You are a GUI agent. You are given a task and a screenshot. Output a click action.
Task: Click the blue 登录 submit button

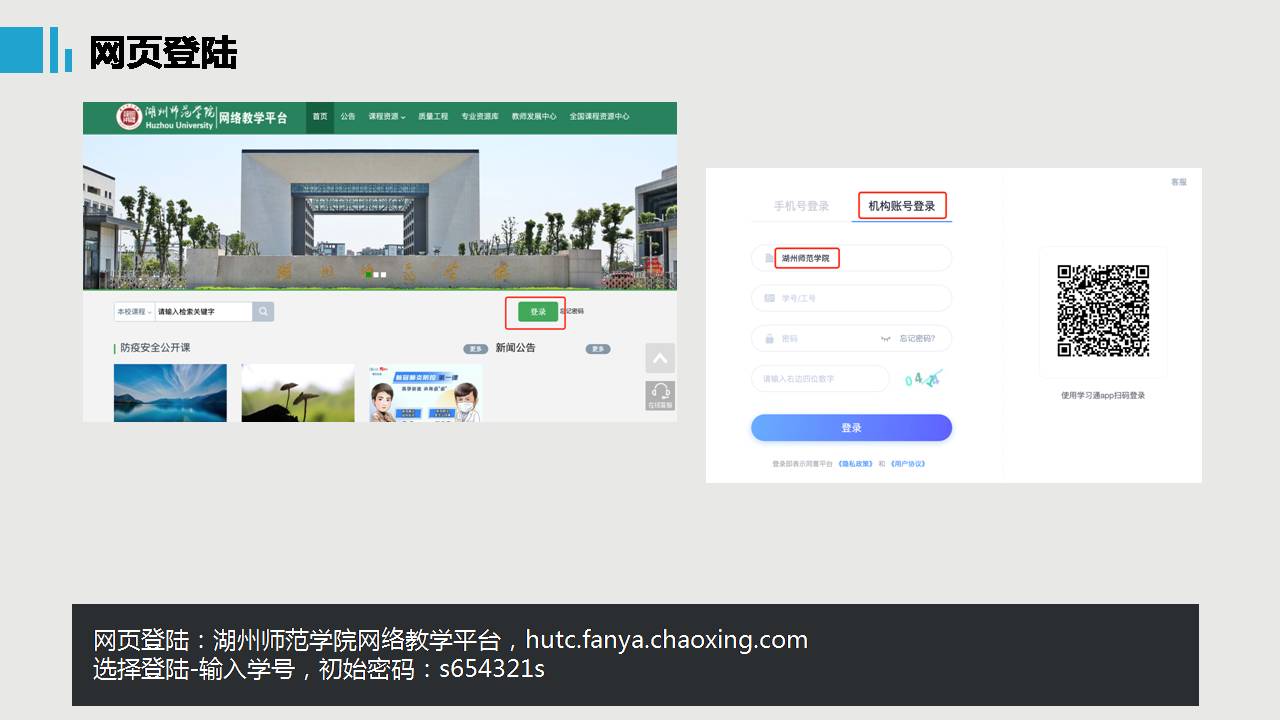pyautogui.click(x=851, y=428)
